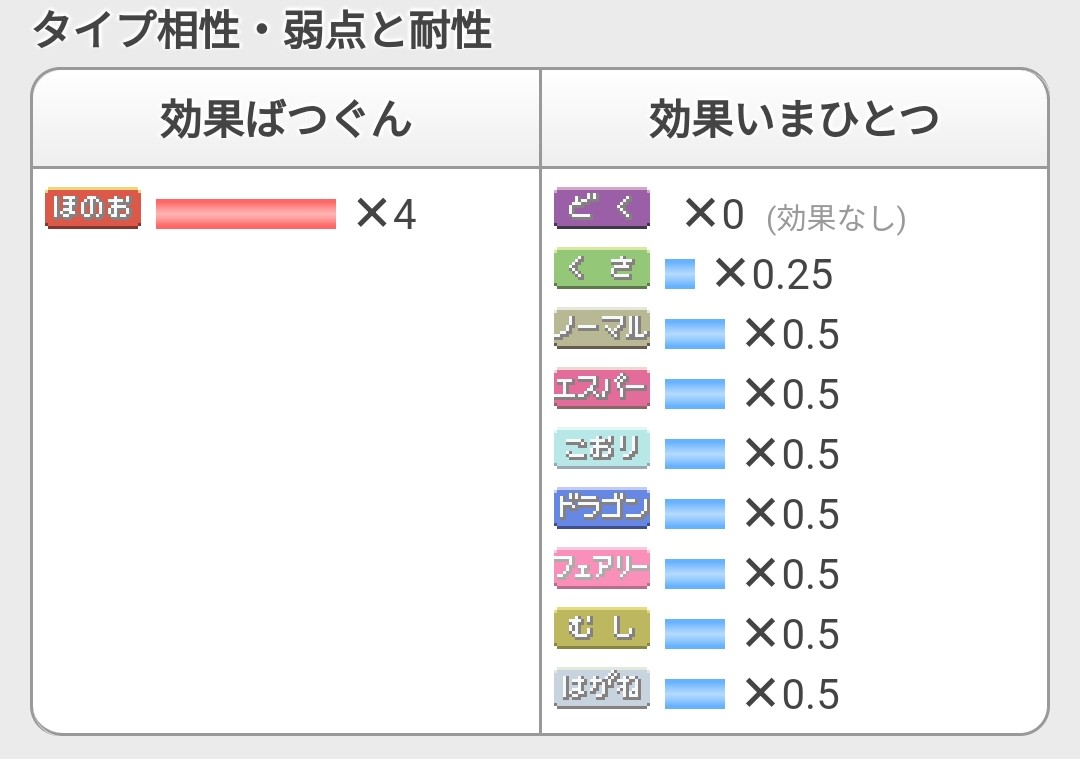Image resolution: width=1080 pixels, height=759 pixels.
Task: Click the red ×4 damage bar
Action: pos(246,214)
